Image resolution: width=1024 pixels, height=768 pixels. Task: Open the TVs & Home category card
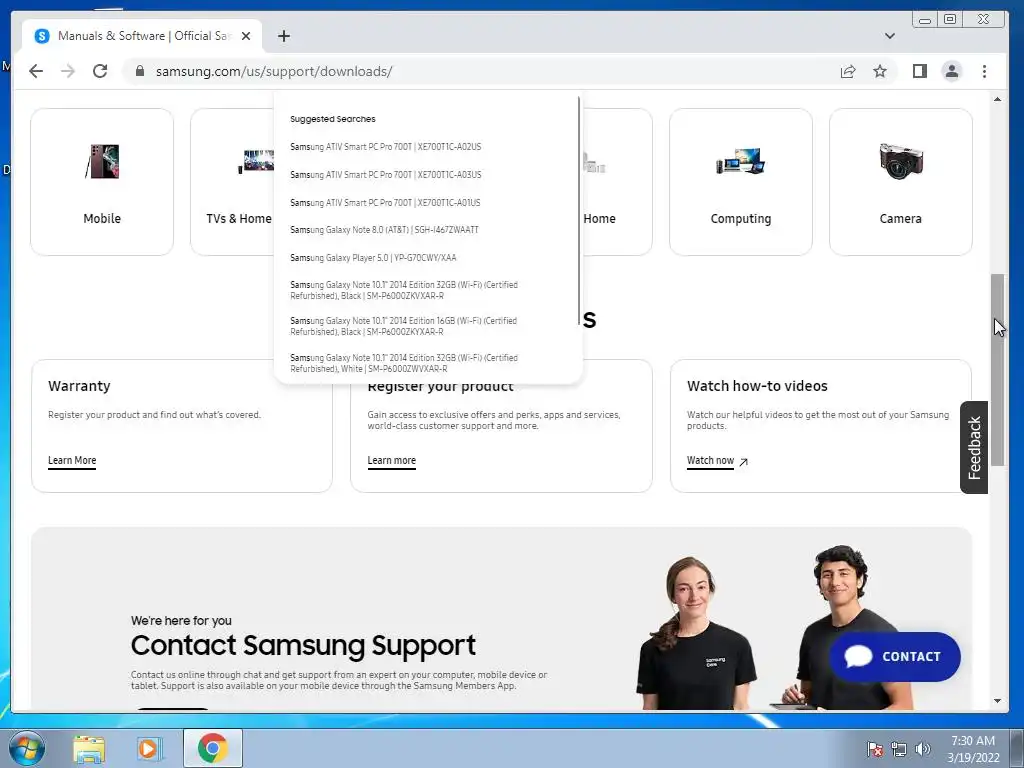tap(232, 182)
